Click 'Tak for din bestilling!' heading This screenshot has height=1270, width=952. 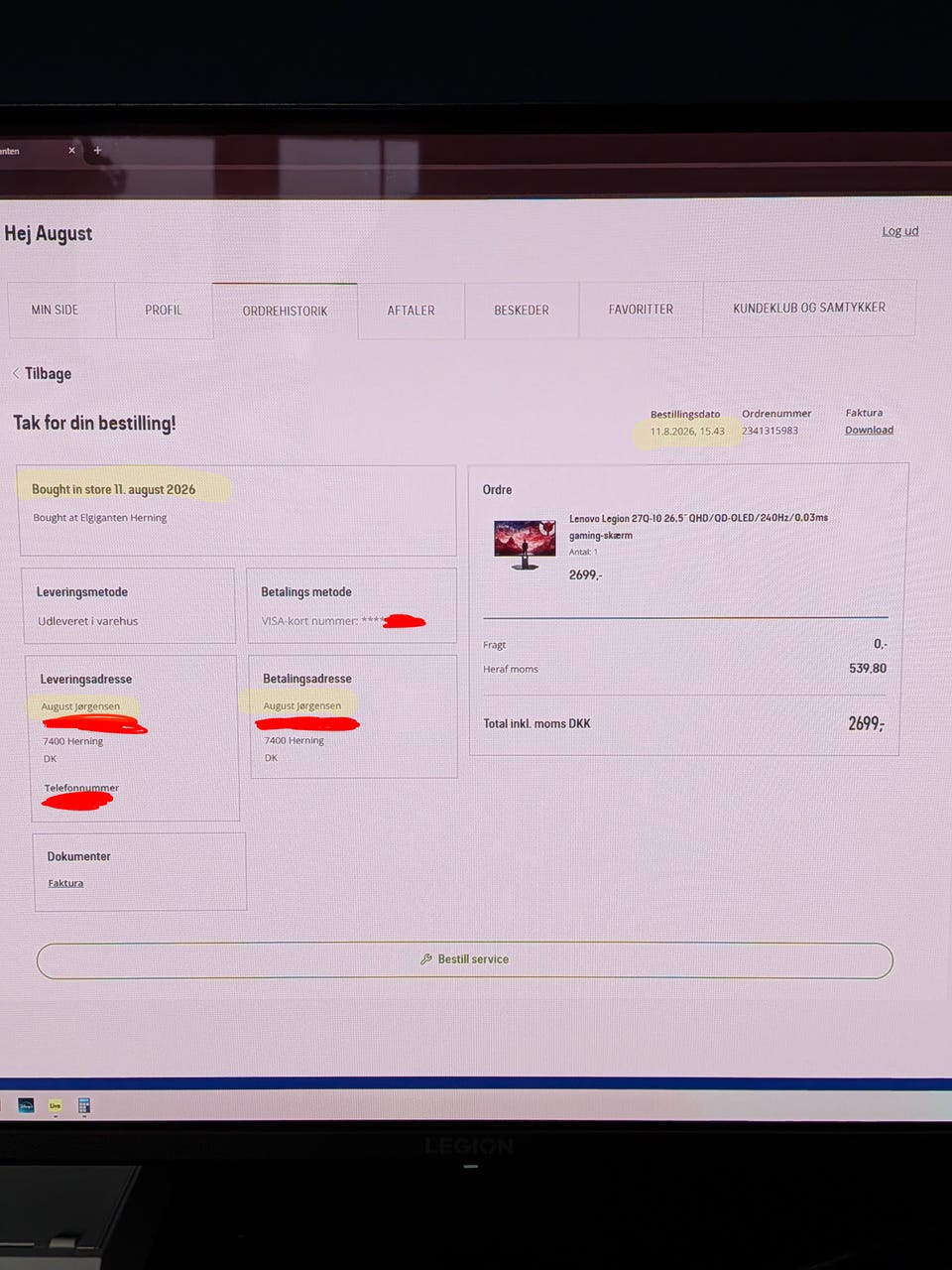[x=94, y=423]
